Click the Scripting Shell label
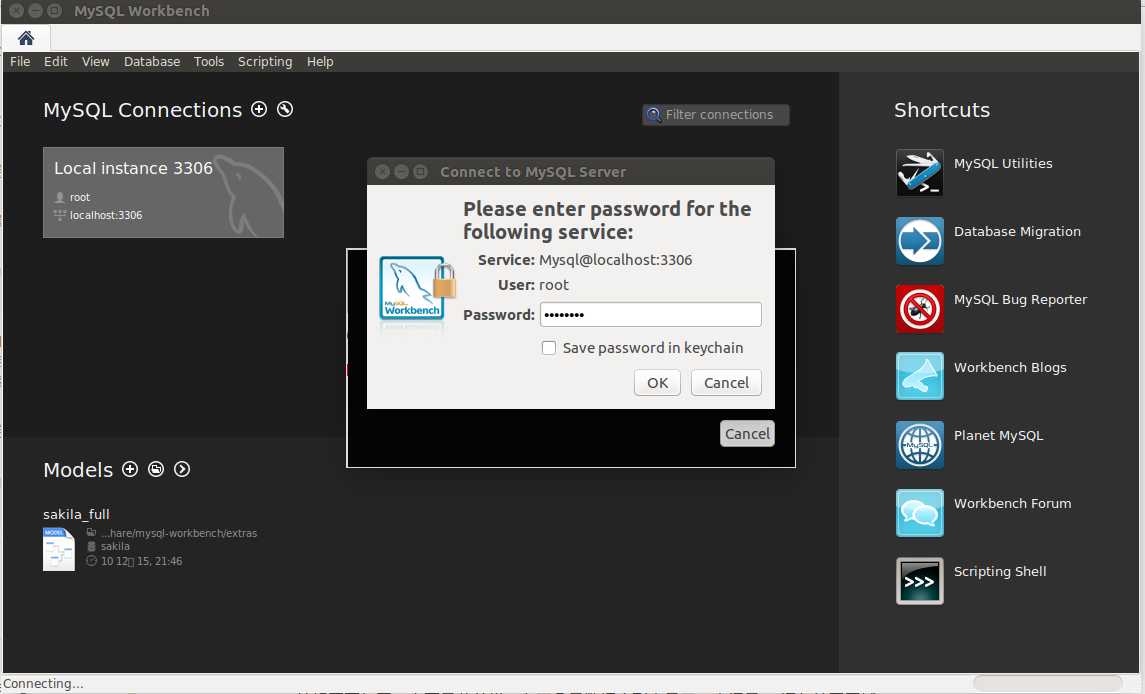This screenshot has width=1145, height=694. [1000, 571]
